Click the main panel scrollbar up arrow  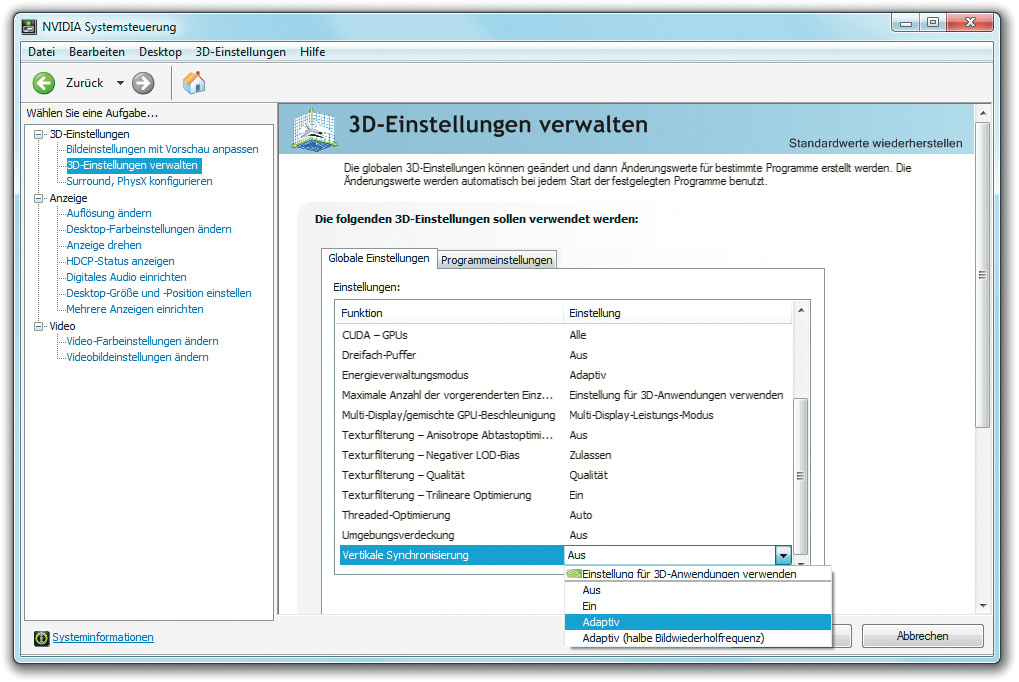[983, 113]
